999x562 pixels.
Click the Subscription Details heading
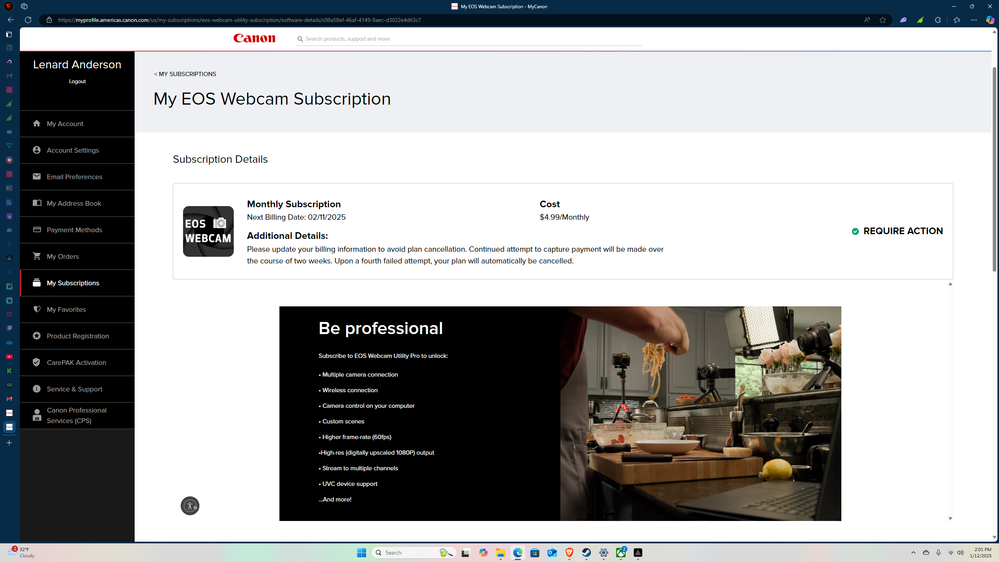tap(220, 159)
